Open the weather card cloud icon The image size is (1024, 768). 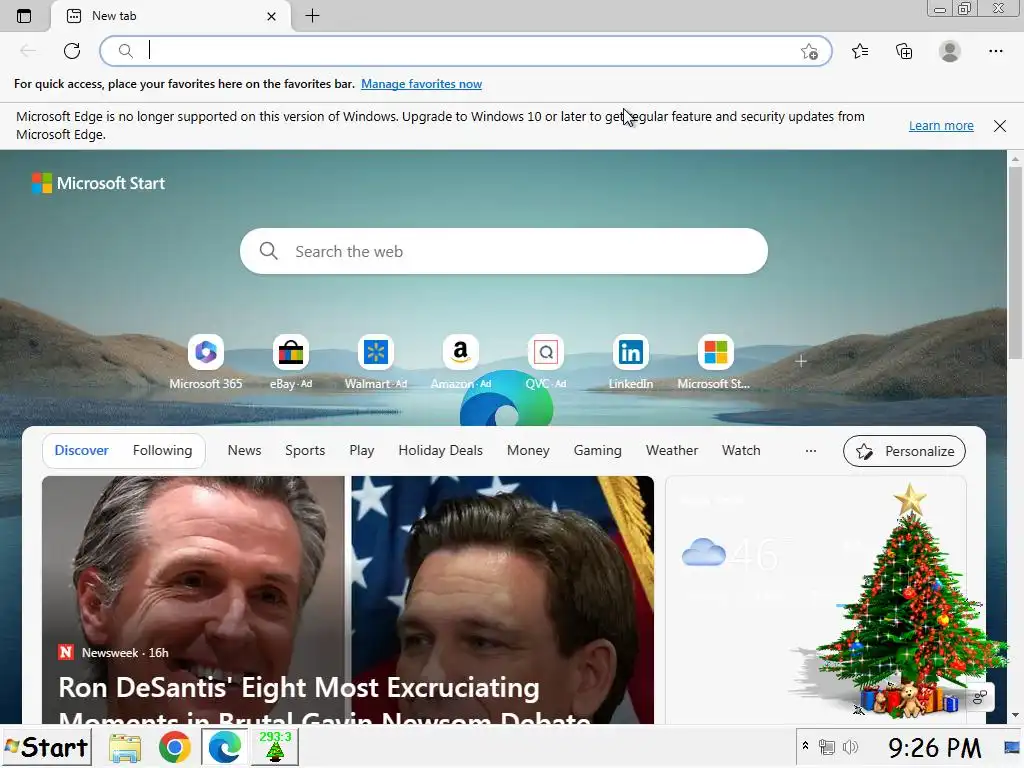pyautogui.click(x=703, y=552)
